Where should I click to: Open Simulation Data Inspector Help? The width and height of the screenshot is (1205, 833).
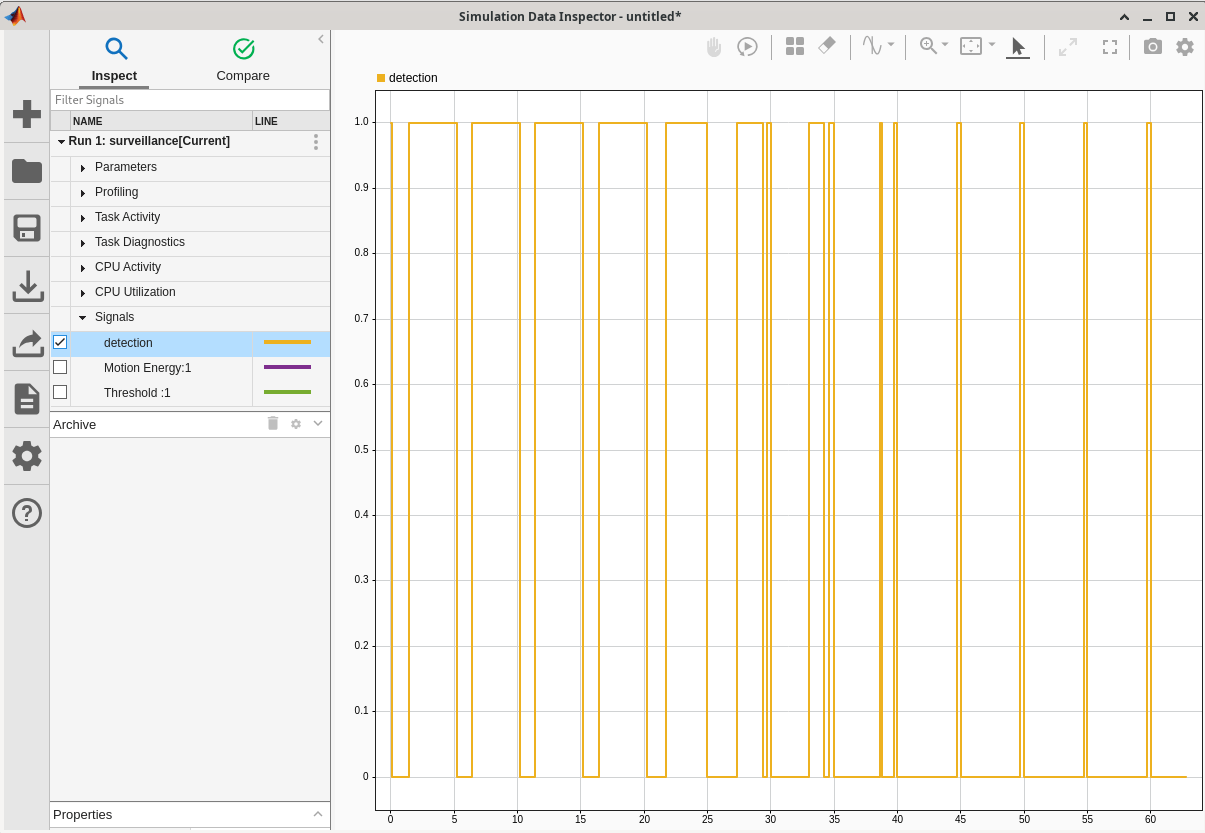26,513
